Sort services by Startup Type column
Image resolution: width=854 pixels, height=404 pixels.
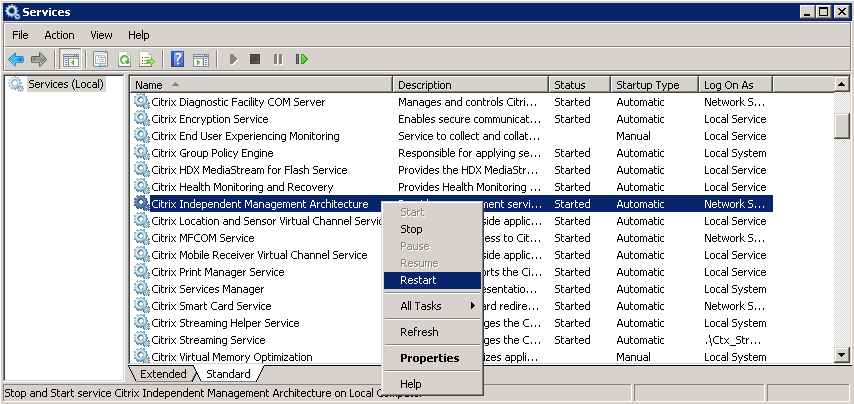pyautogui.click(x=647, y=85)
